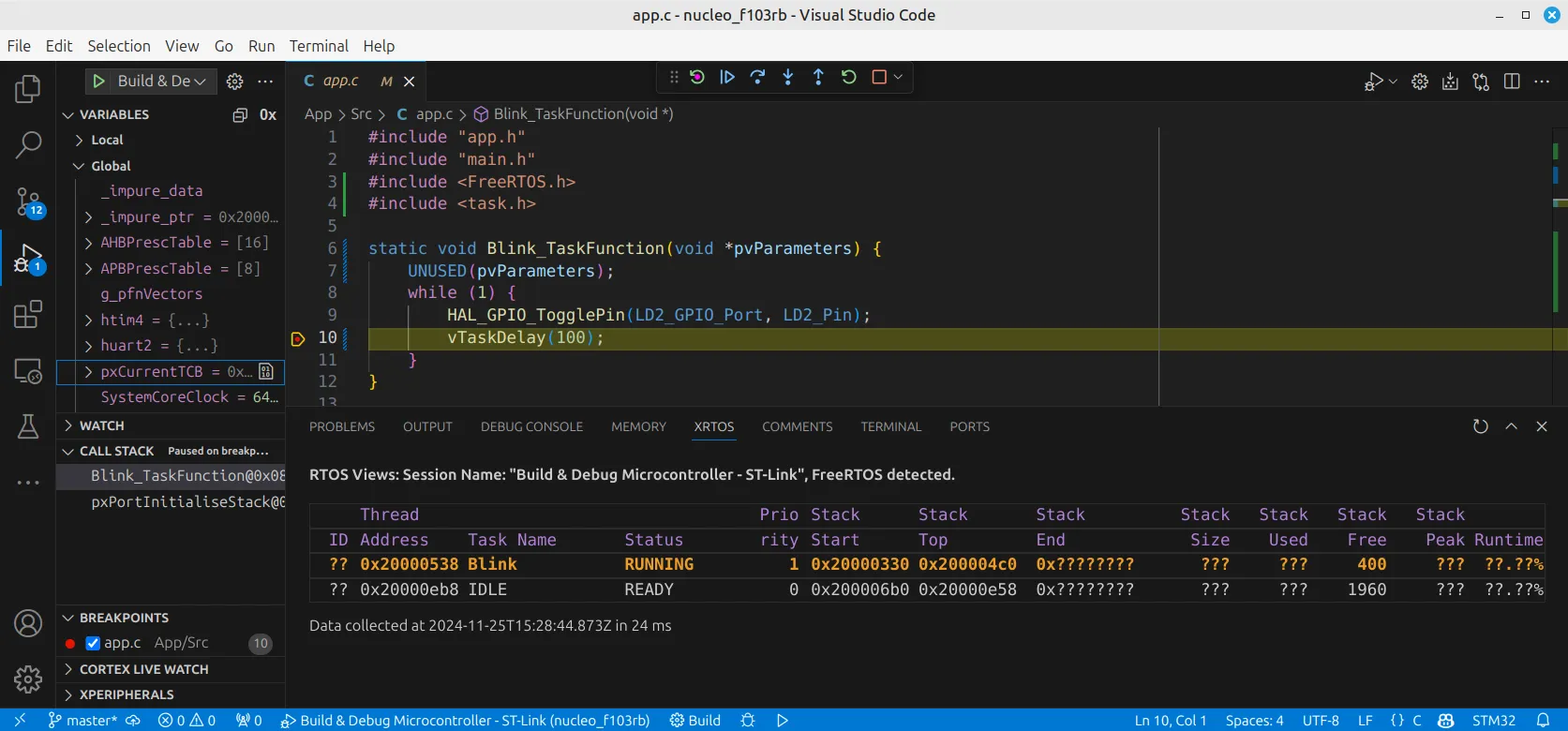Collapse the Global variables scope
This screenshot has width=1568, height=731.
80,166
